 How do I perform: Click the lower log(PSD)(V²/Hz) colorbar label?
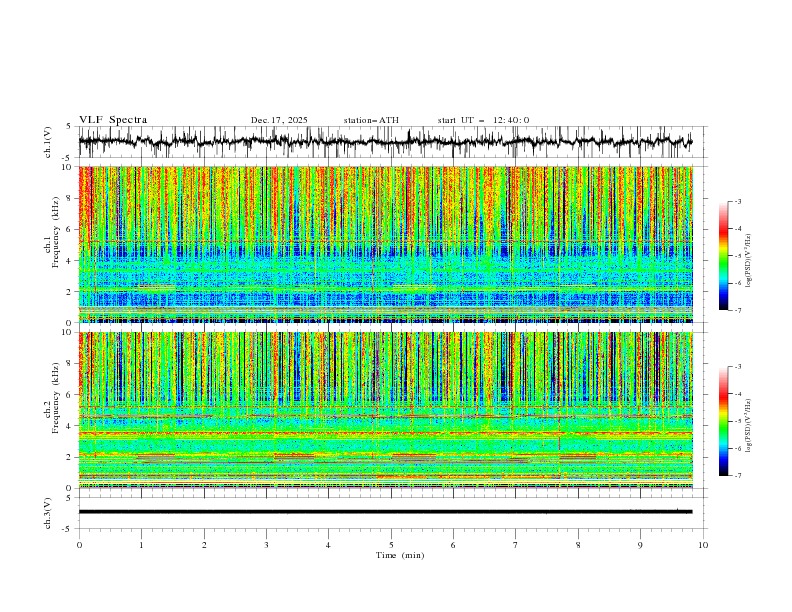click(x=749, y=426)
